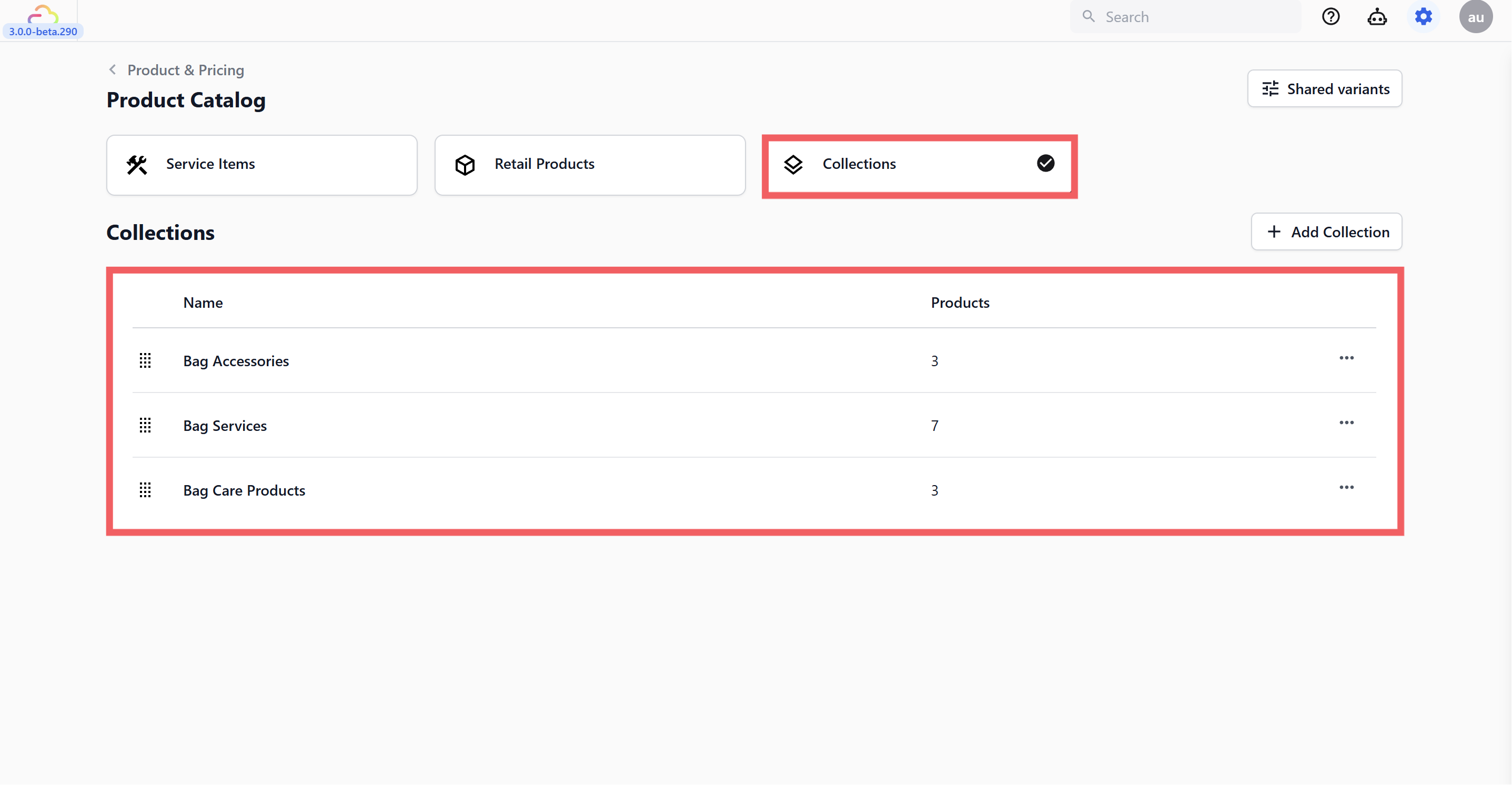The height and width of the screenshot is (785, 1512).
Task: Open settings via blue gear icon
Action: (1424, 16)
